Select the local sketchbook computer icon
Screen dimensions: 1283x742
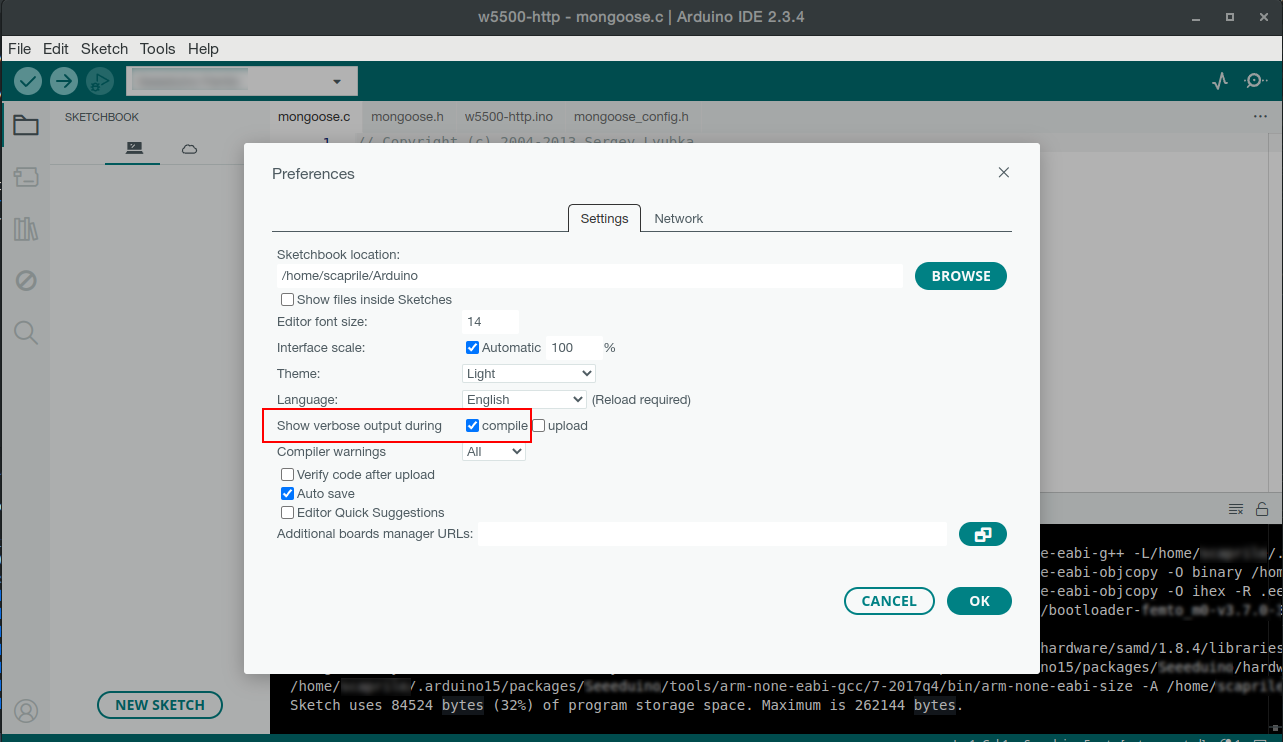[134, 148]
